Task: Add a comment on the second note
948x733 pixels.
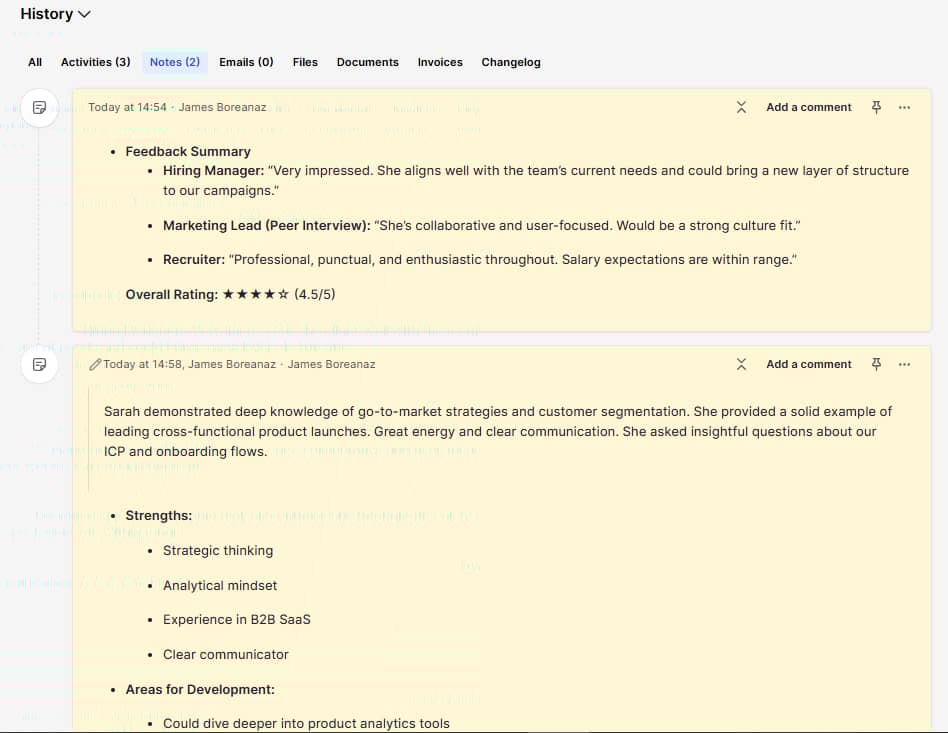Action: (x=808, y=364)
